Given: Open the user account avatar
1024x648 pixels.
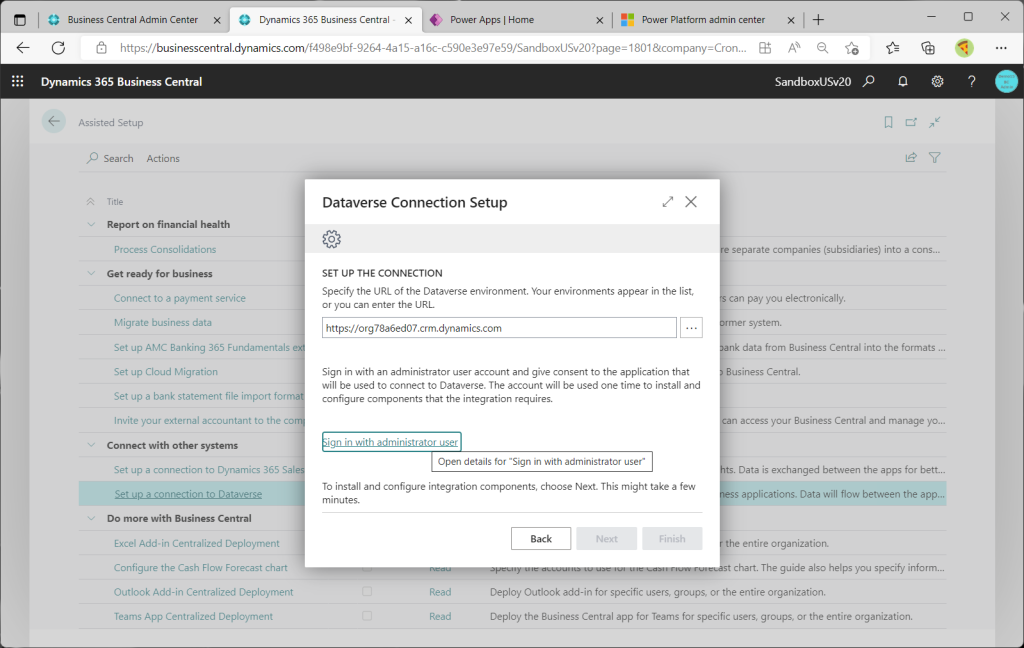Looking at the screenshot, I should pos(1006,81).
